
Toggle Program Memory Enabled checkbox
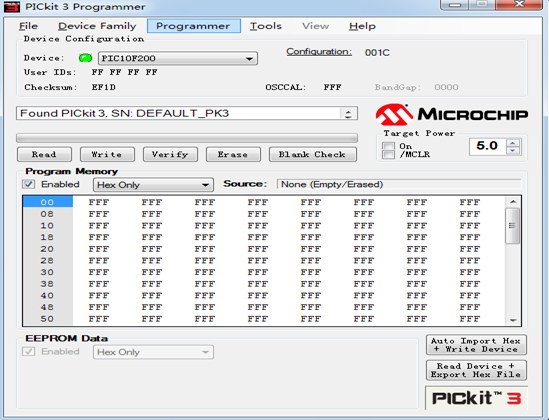point(28,184)
